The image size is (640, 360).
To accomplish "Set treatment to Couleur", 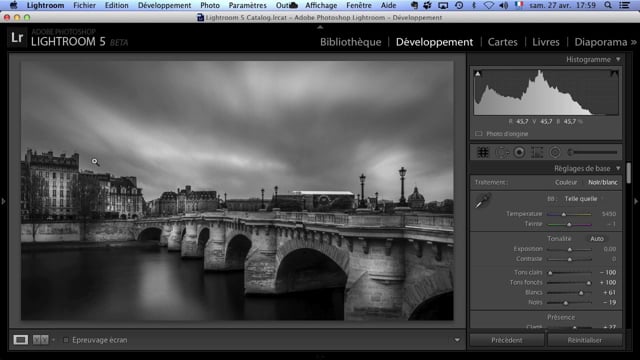I will [566, 182].
